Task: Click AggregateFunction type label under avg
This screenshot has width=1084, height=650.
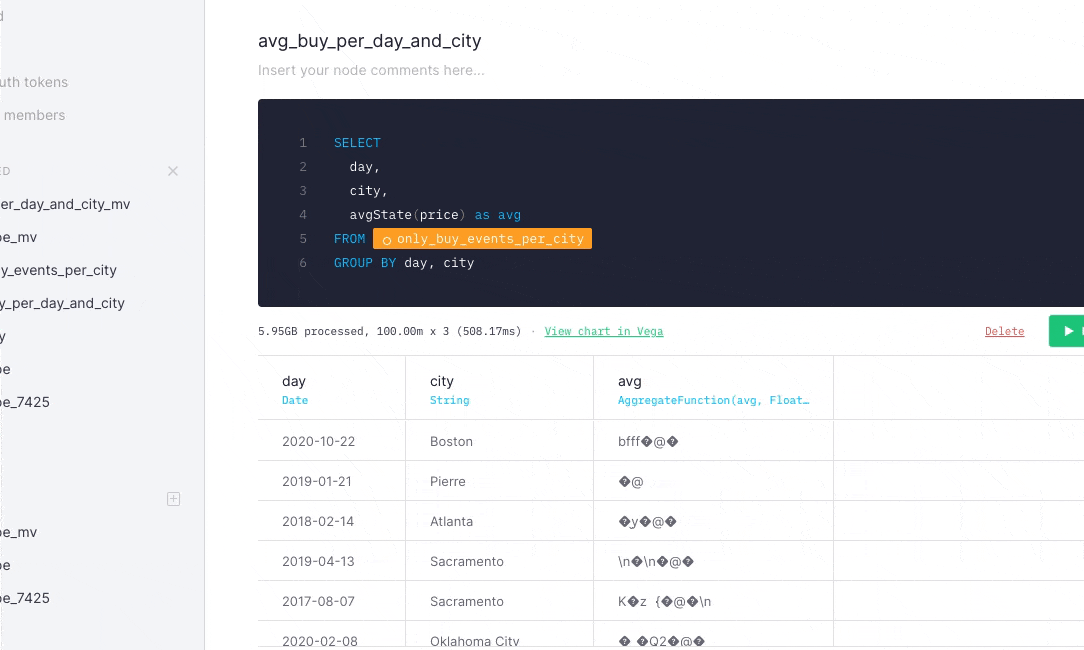Action: click(x=713, y=400)
